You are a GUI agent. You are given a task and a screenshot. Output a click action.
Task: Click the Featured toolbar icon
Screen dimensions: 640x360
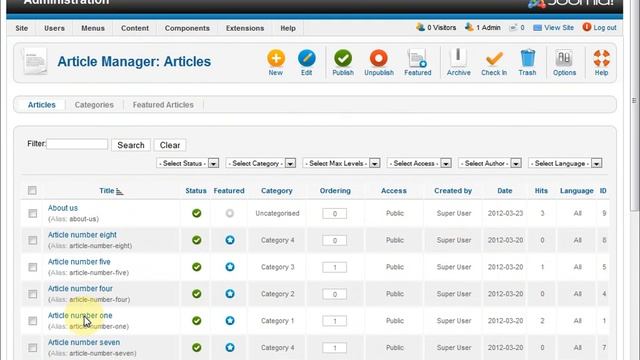coord(418,58)
